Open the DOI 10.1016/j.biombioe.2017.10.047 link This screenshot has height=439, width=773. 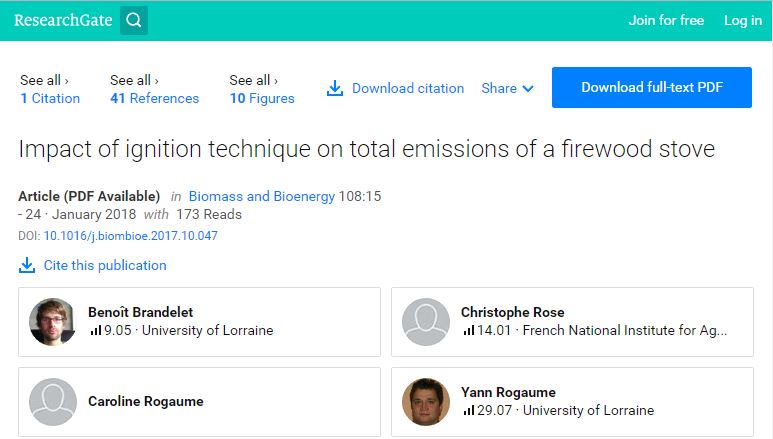(x=131, y=236)
